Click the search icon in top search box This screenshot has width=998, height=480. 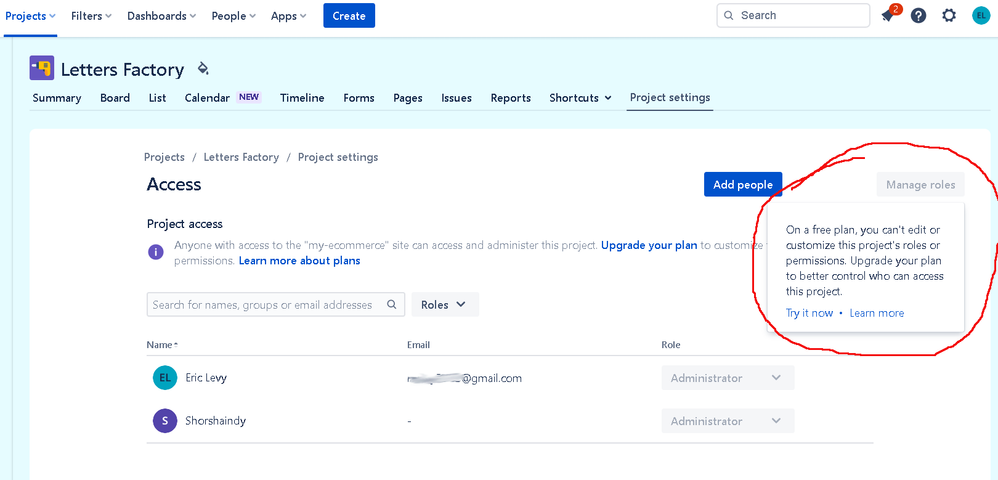coord(729,15)
